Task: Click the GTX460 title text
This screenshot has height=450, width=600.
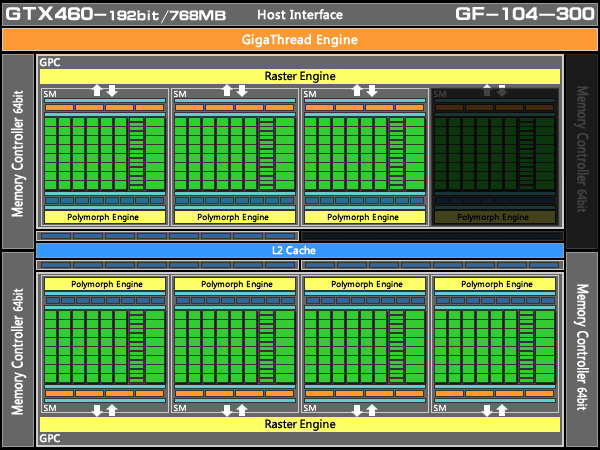Action: [50, 15]
